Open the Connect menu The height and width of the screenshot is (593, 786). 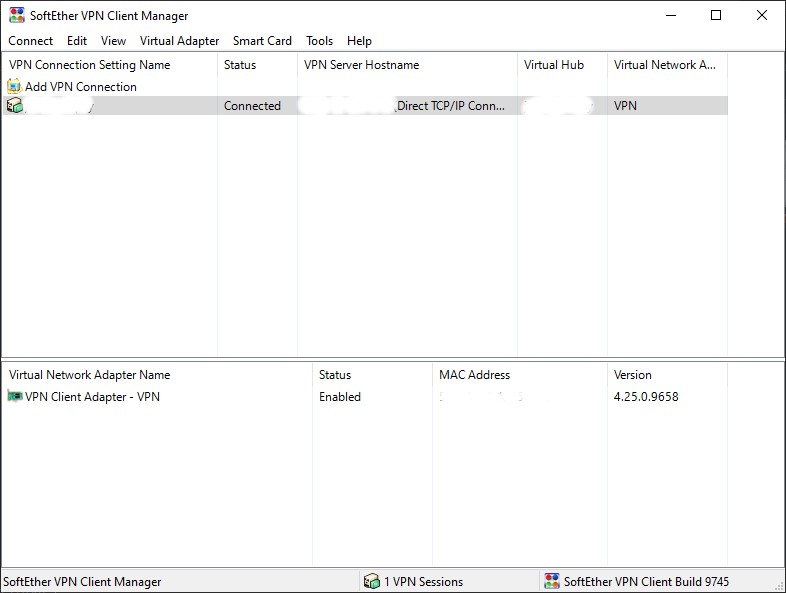pyautogui.click(x=31, y=41)
